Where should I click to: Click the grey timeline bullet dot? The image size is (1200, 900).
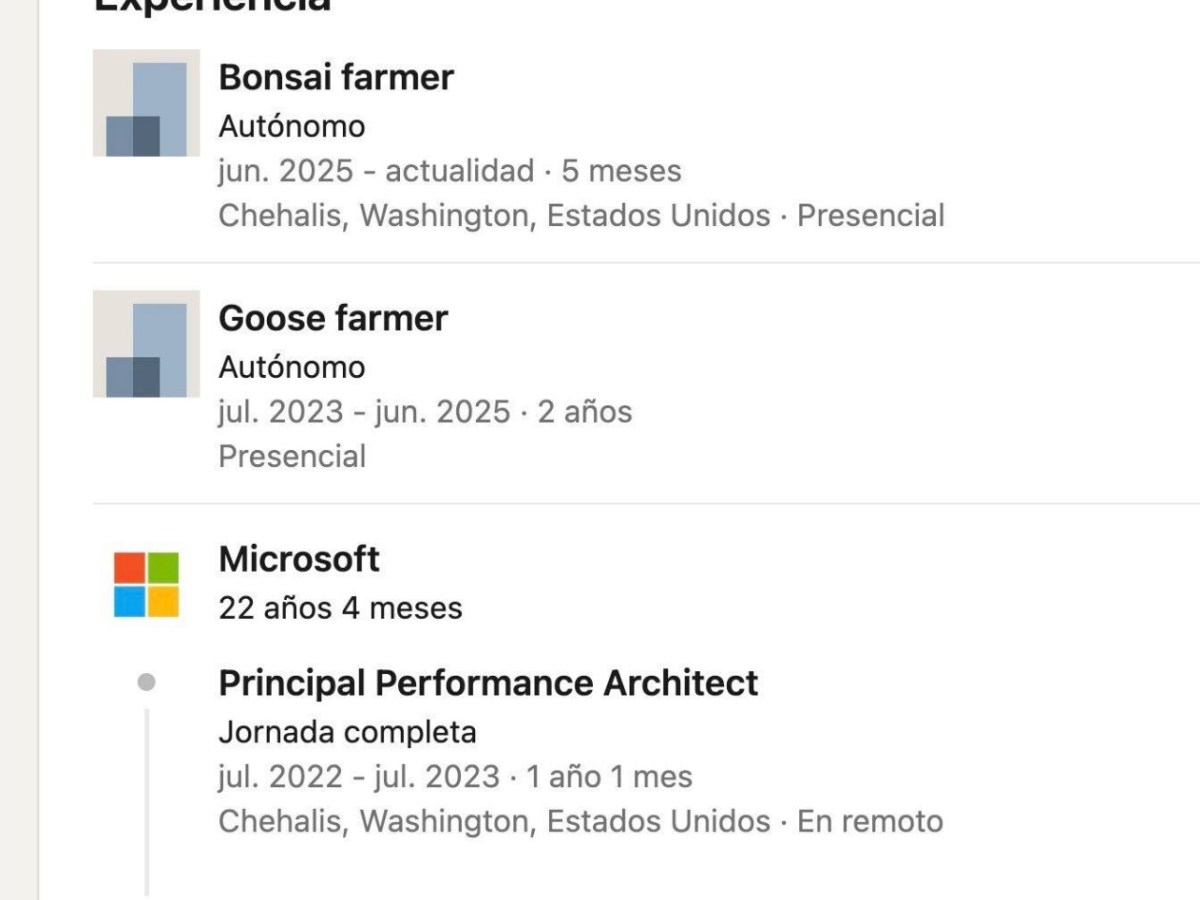(146, 683)
